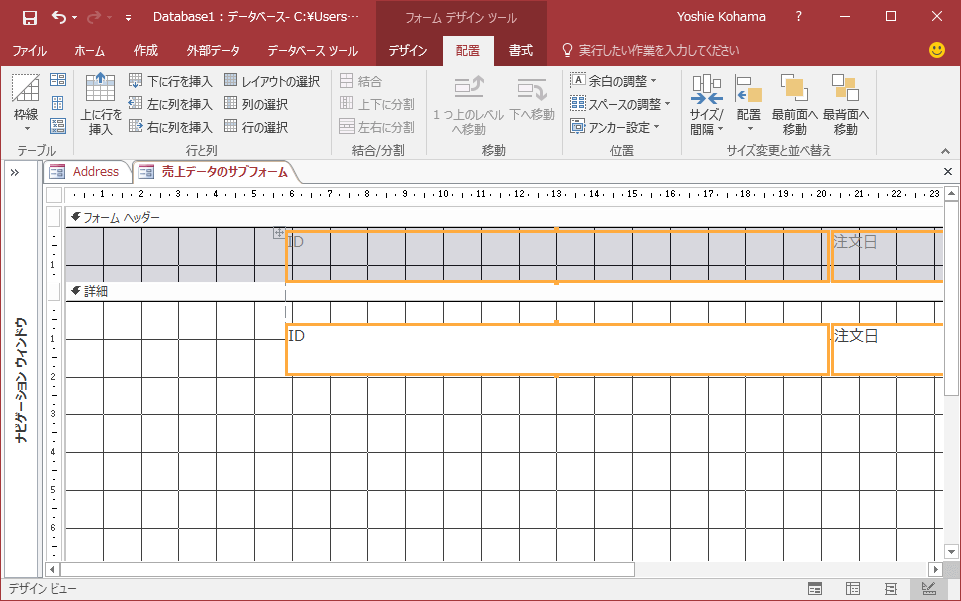Select the 注文日 text box in detail

(x=887, y=349)
